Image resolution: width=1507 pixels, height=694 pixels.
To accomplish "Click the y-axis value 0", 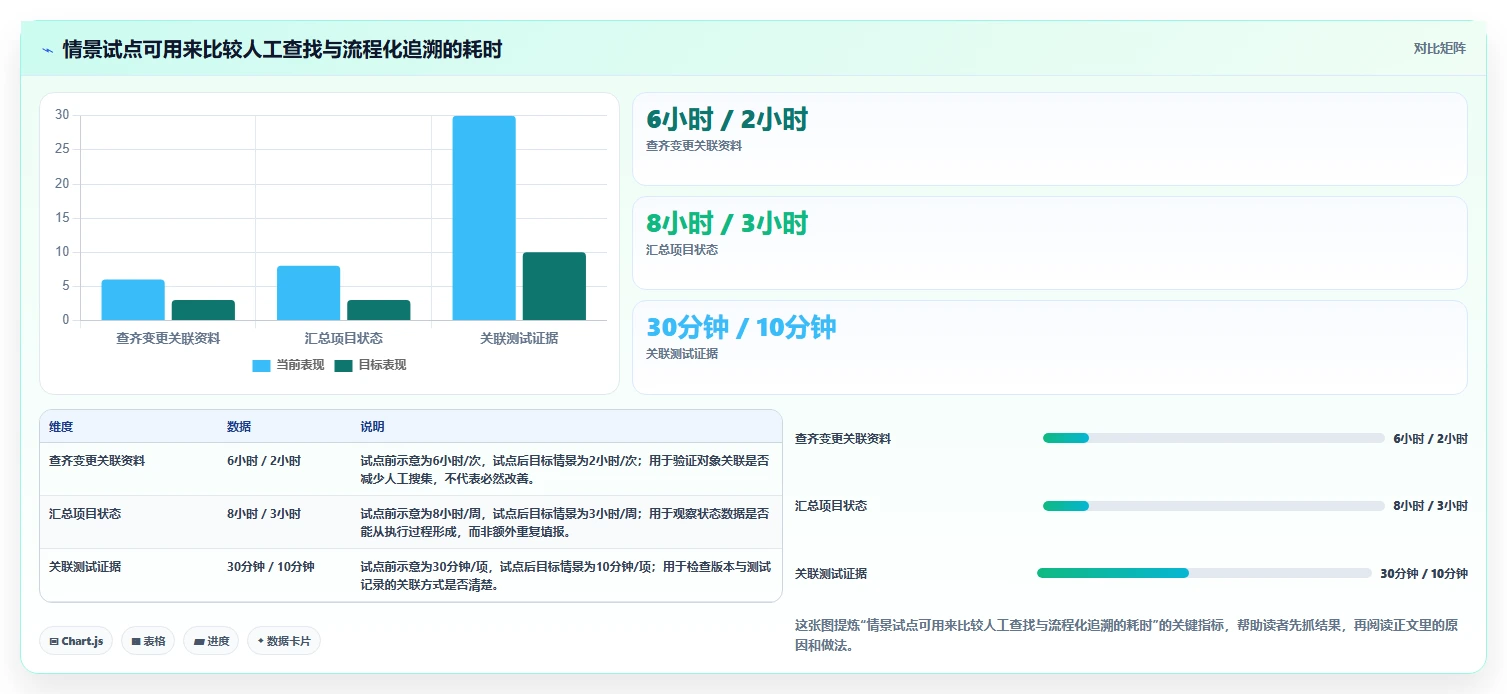I will pyautogui.click(x=66, y=320).
